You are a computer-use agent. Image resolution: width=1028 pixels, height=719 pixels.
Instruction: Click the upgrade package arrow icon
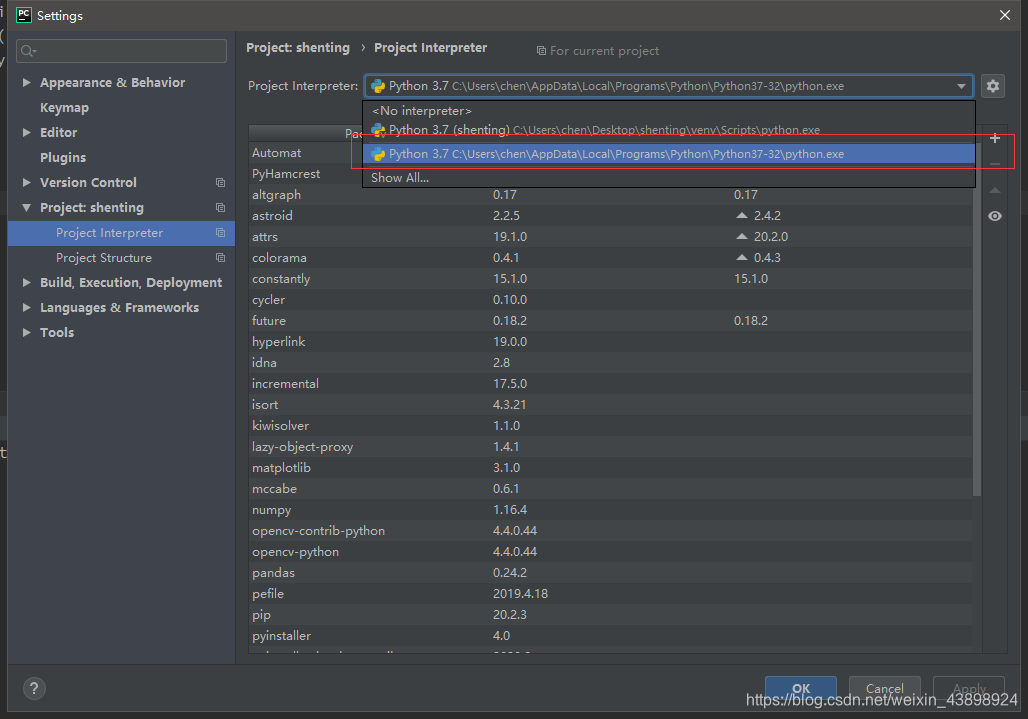point(995,191)
